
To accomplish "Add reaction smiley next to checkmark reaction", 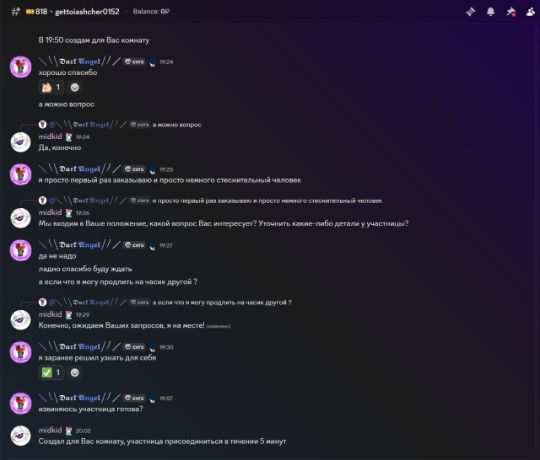I will coord(75,373).
